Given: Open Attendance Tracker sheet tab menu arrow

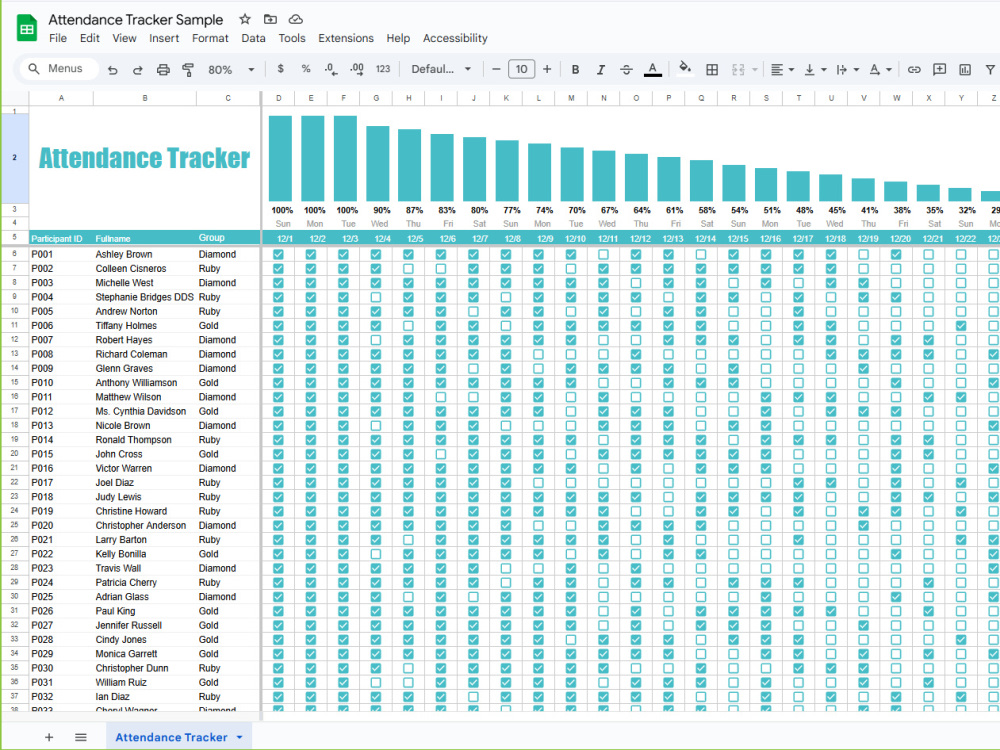Looking at the screenshot, I should point(240,737).
